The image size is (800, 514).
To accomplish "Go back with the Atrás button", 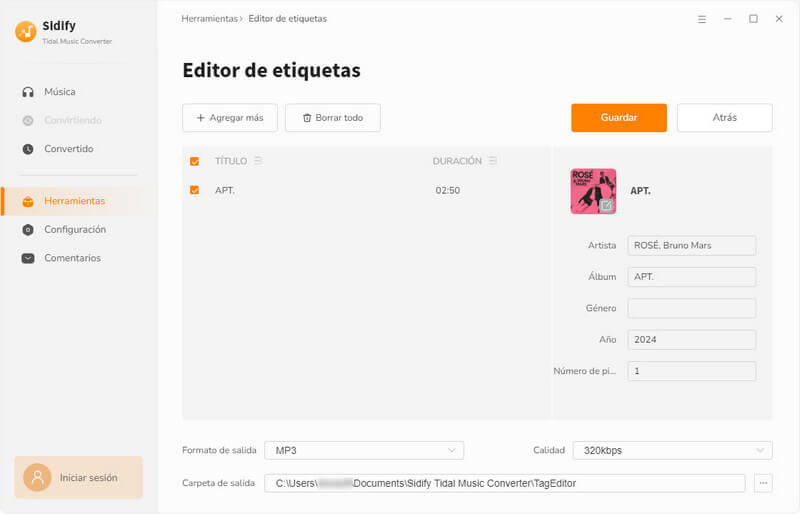I will click(x=724, y=117).
